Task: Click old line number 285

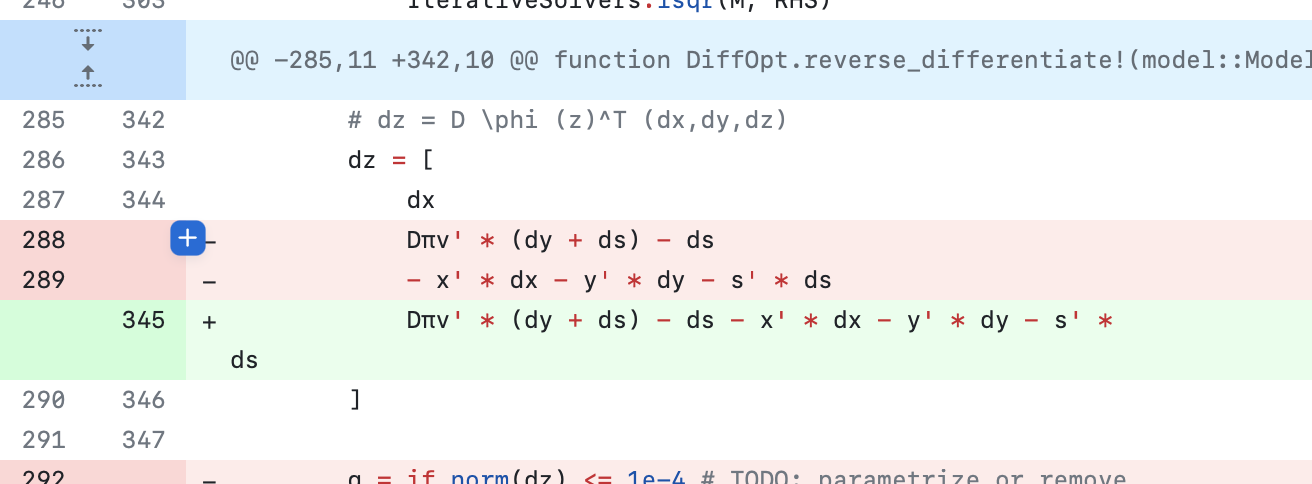Action: tap(43, 120)
